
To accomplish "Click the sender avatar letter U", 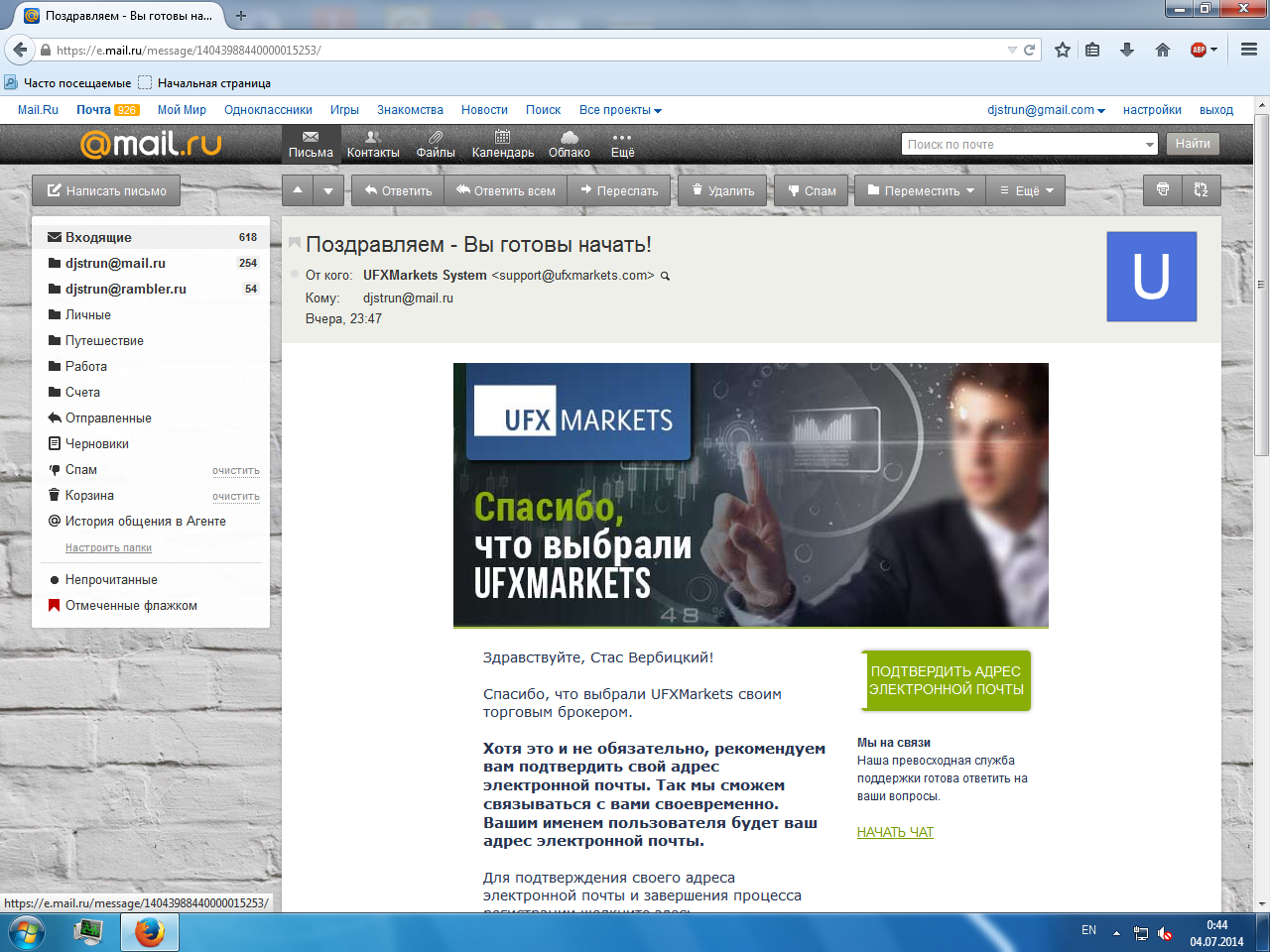I will (1151, 277).
